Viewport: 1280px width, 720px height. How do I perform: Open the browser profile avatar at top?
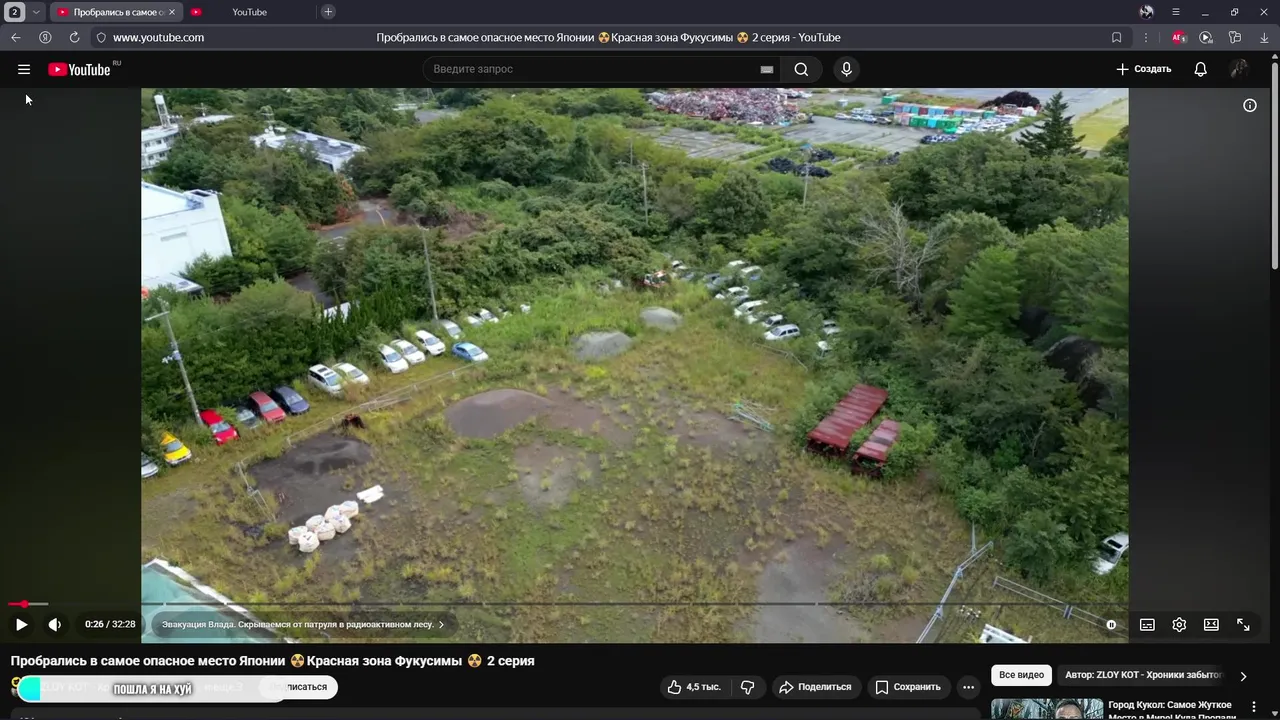click(1146, 12)
